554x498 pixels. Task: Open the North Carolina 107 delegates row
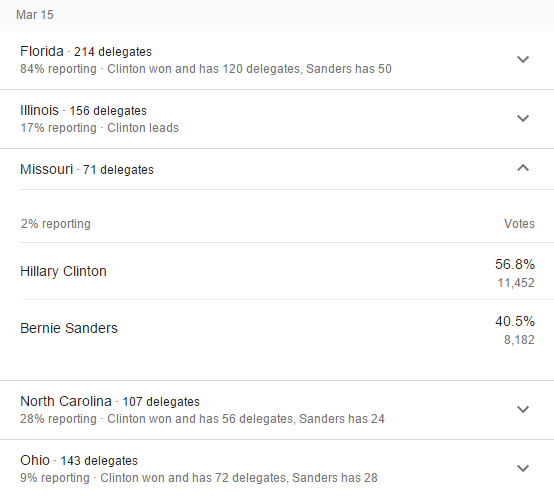pos(277,410)
